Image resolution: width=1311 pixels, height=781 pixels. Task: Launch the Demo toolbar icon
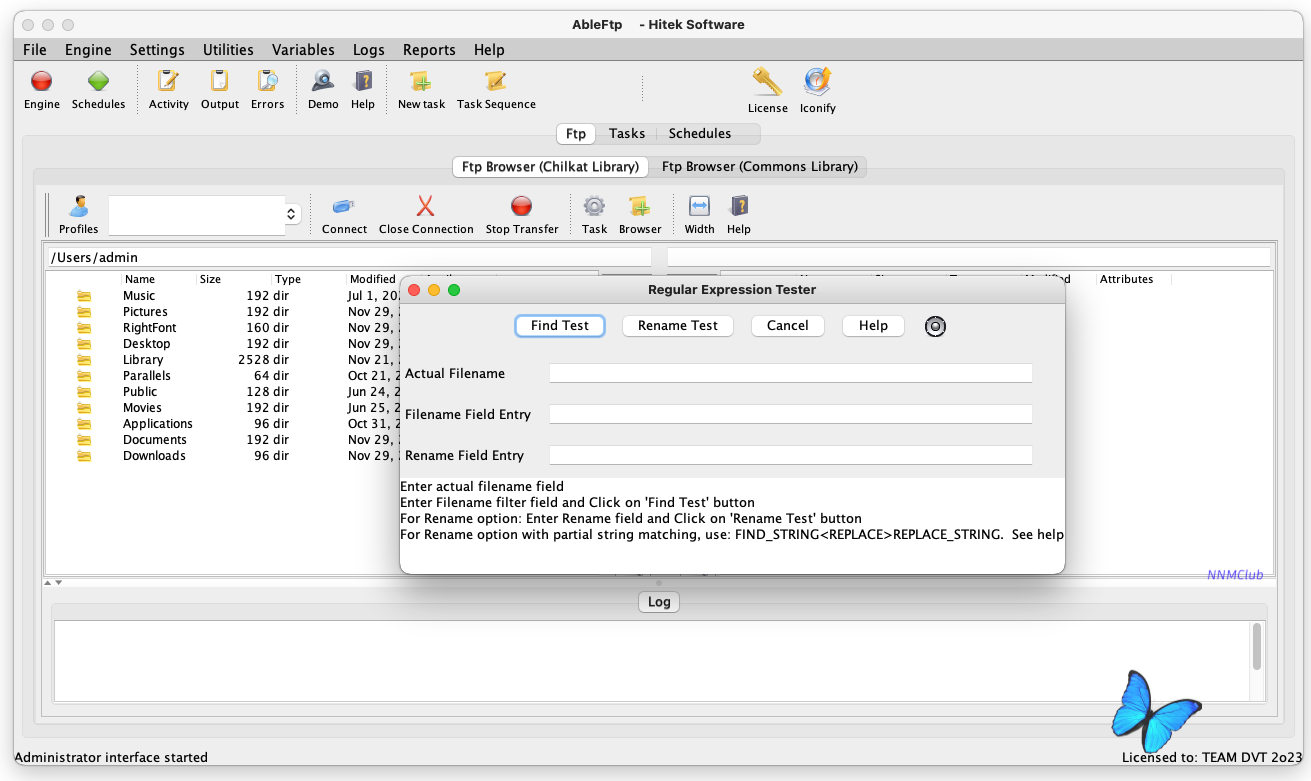coord(323,81)
